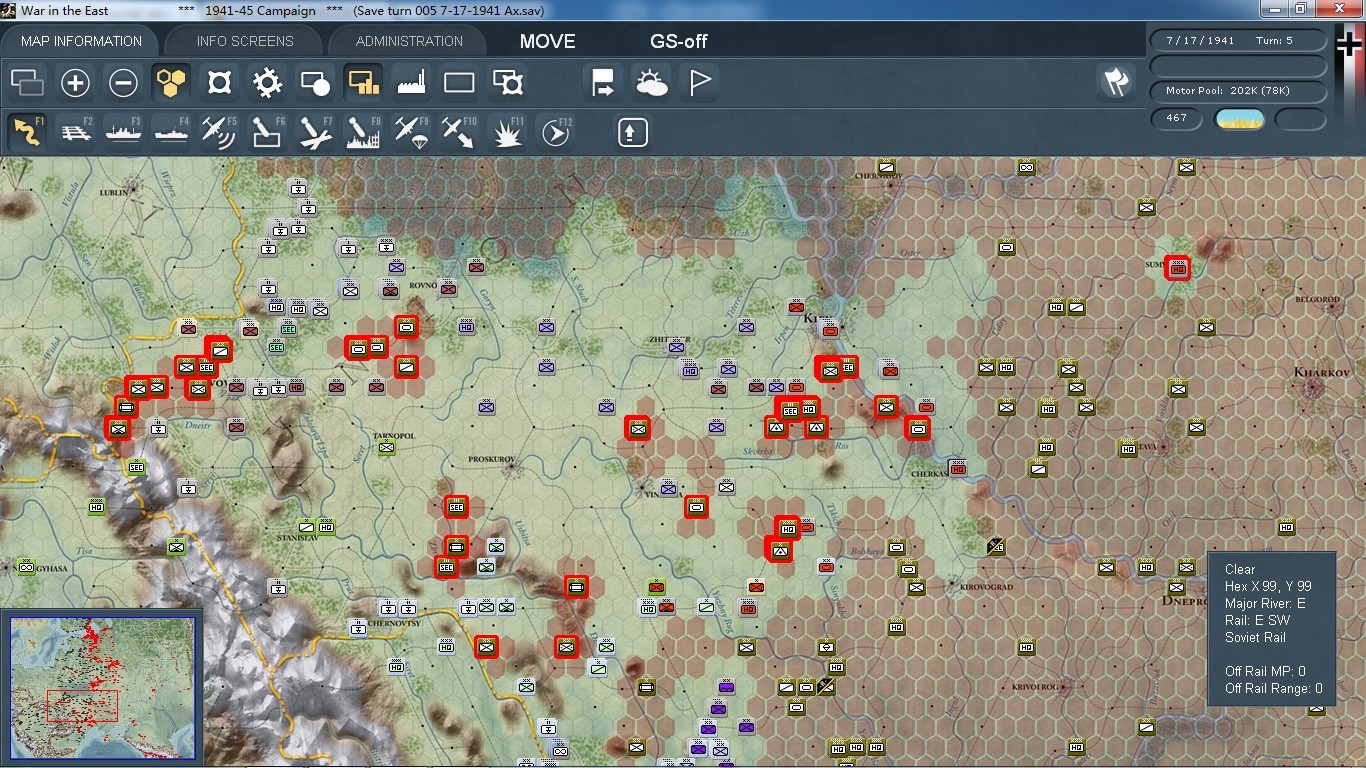Show the weather using the sun-and-cloud icon
The height and width of the screenshot is (768, 1366).
(651, 83)
